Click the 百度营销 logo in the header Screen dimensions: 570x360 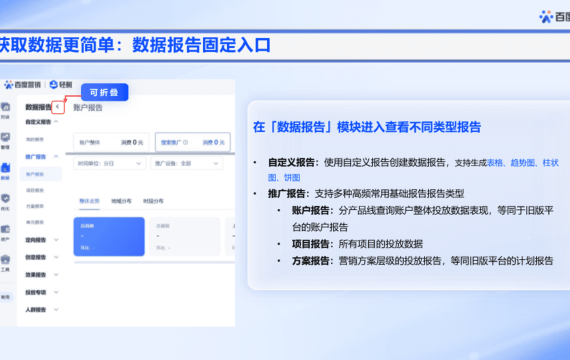[22, 85]
